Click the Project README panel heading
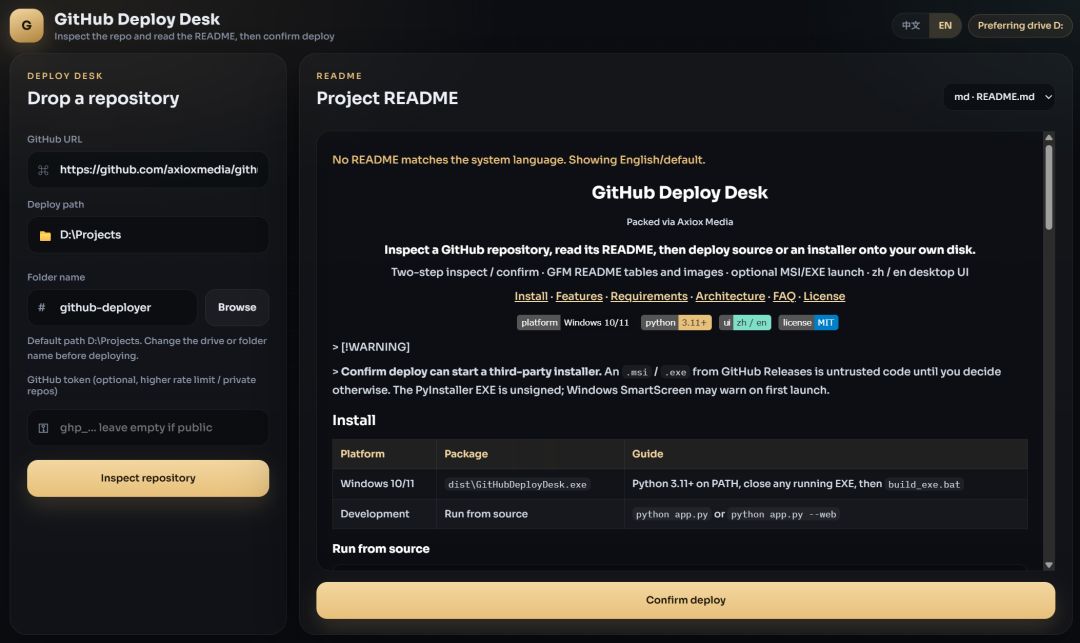 tap(387, 98)
